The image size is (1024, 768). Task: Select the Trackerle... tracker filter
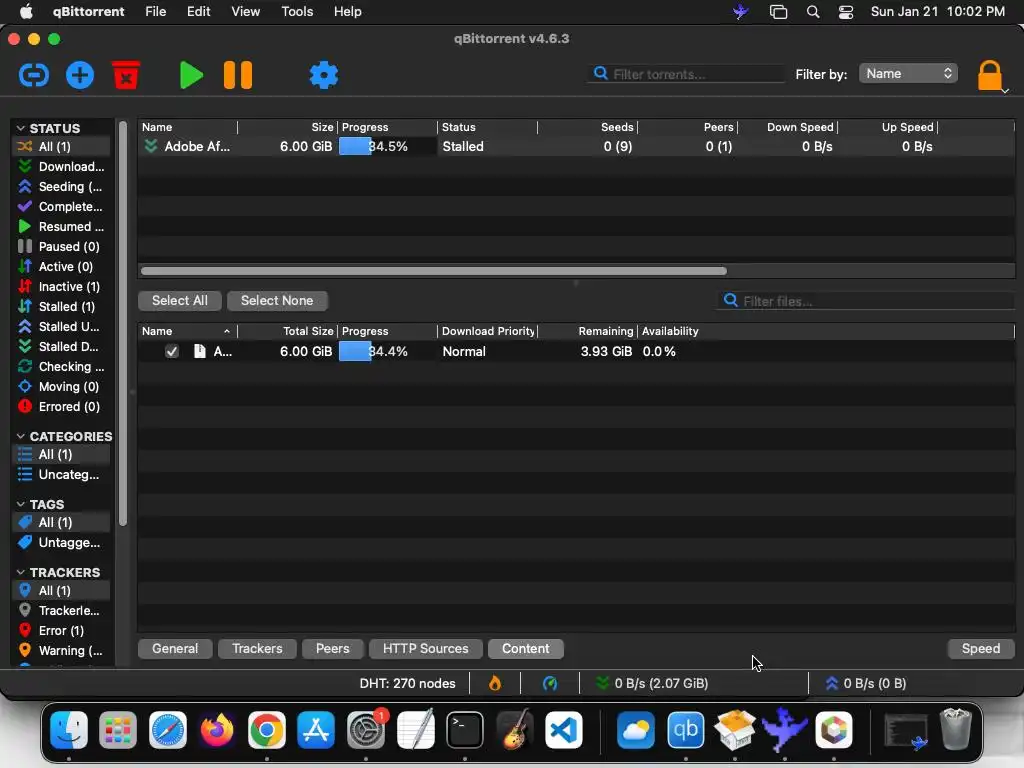pyautogui.click(x=61, y=611)
